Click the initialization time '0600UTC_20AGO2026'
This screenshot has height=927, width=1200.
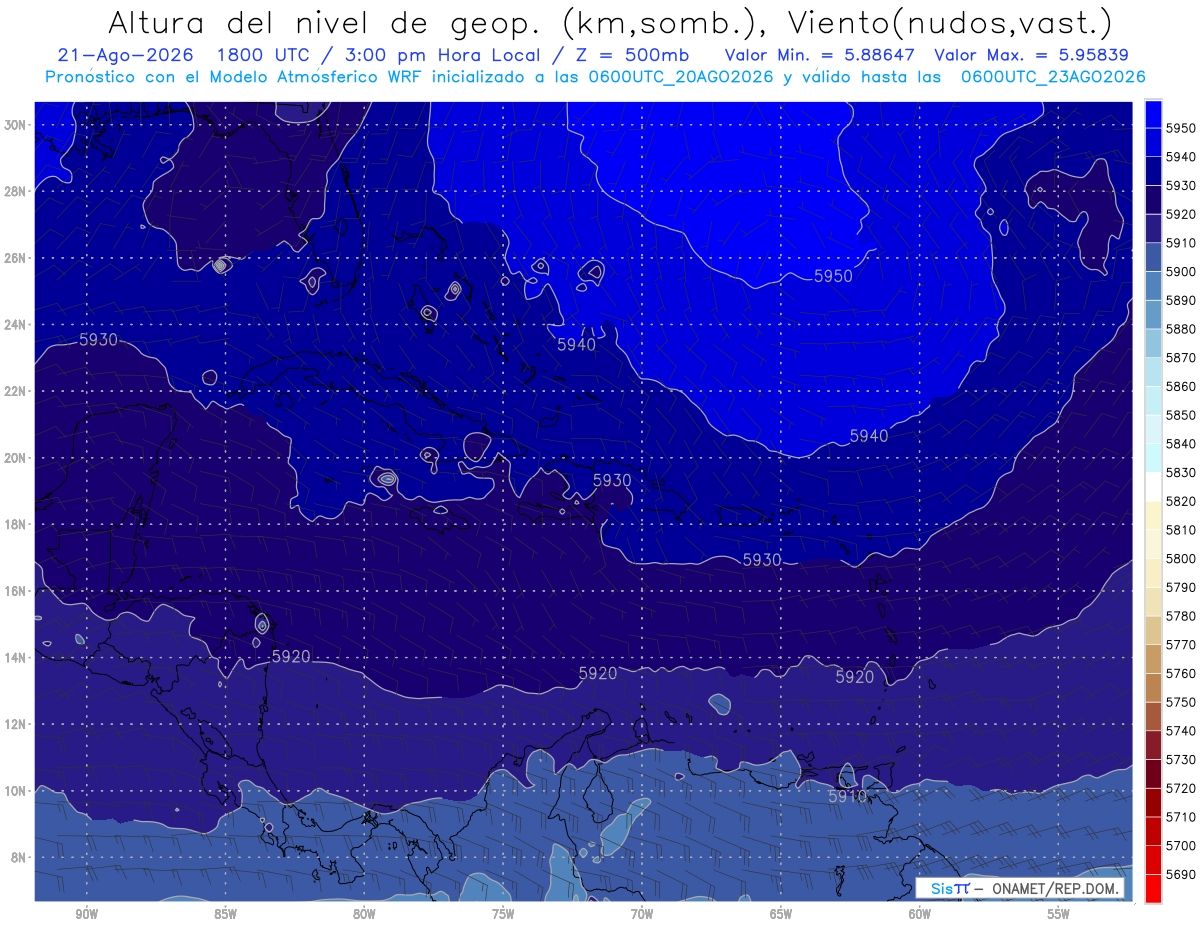[x=680, y=76]
